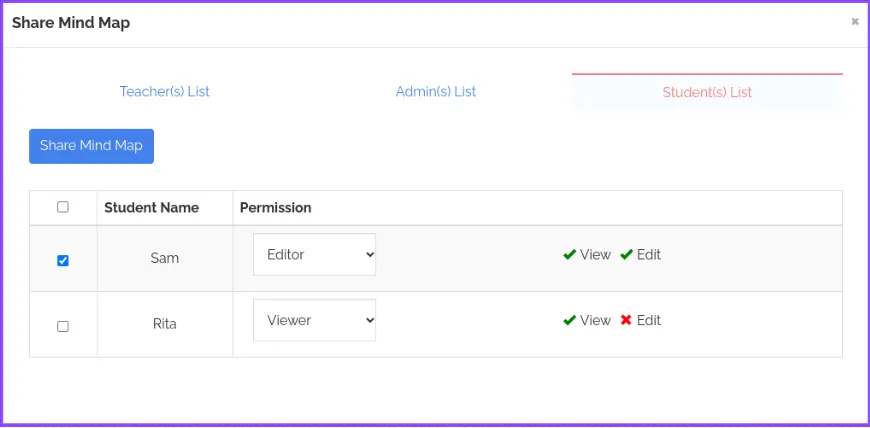Check the checkbox next to Rita
The width and height of the screenshot is (870, 428).
[x=63, y=326]
